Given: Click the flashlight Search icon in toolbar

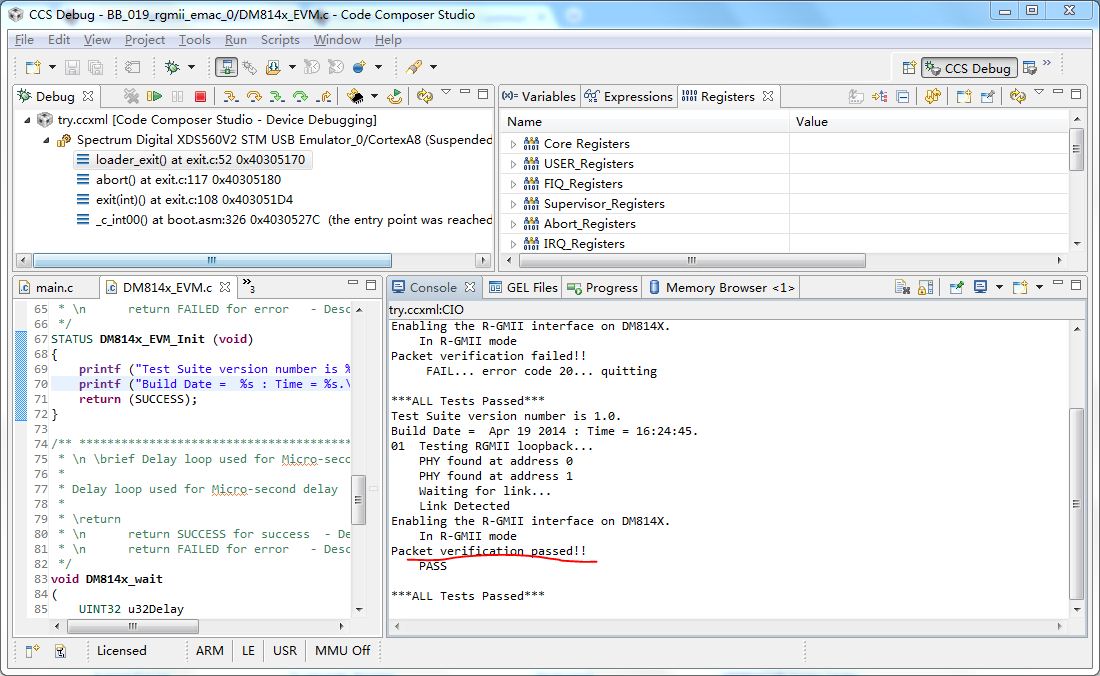Looking at the screenshot, I should [414, 67].
